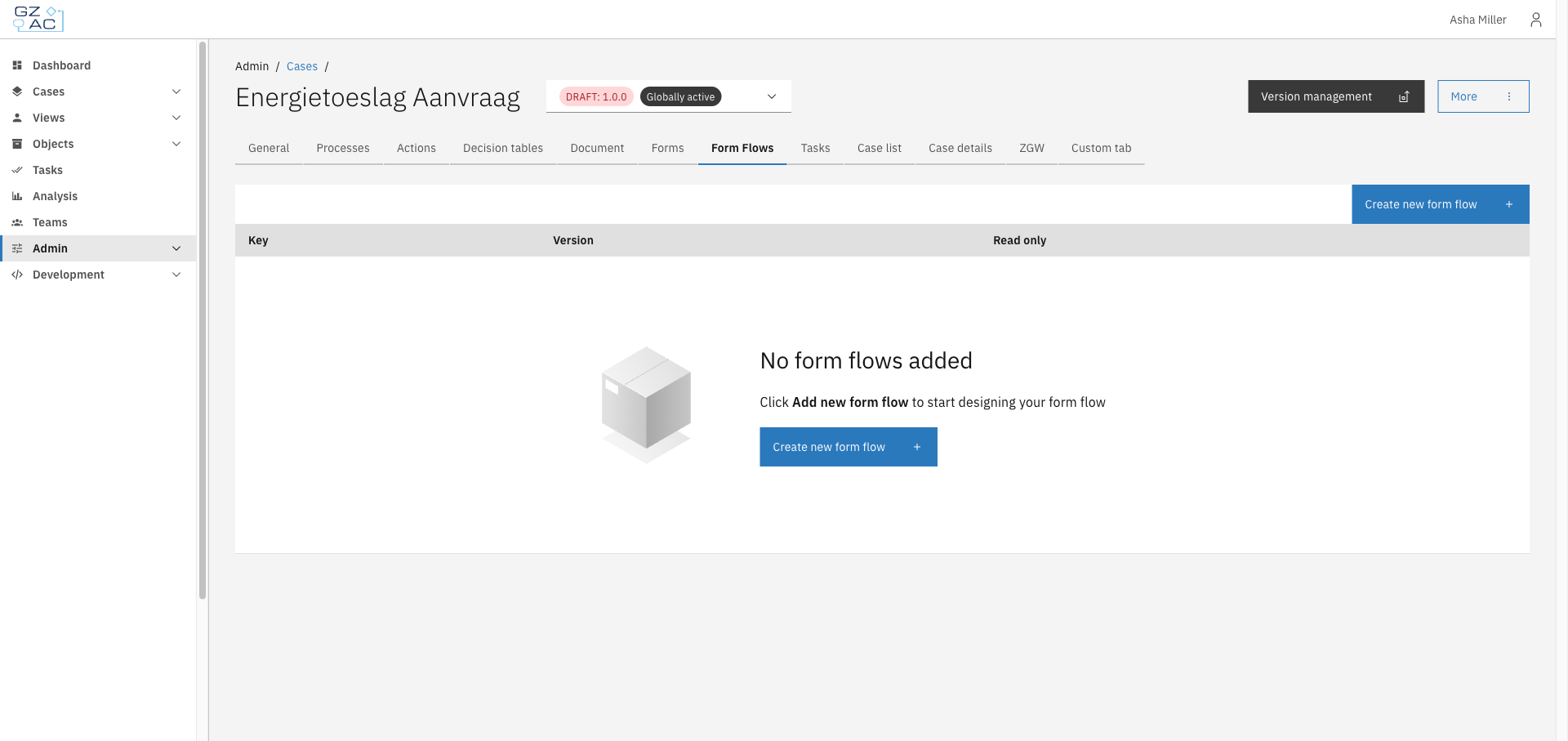Click the No form flows added heading
This screenshot has height=741, width=1568.
[x=866, y=360]
